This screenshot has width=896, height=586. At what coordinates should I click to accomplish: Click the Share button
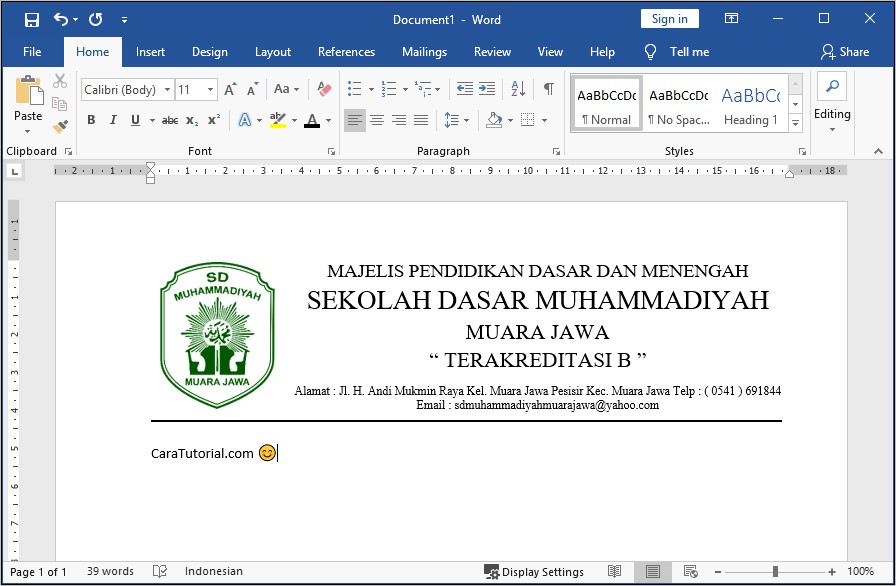(x=845, y=52)
